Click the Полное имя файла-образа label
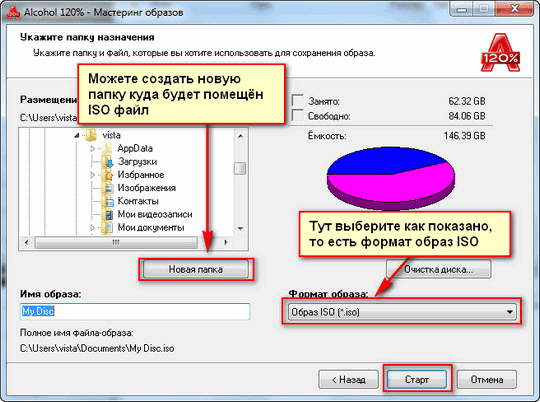The width and height of the screenshot is (540, 402). point(76,333)
